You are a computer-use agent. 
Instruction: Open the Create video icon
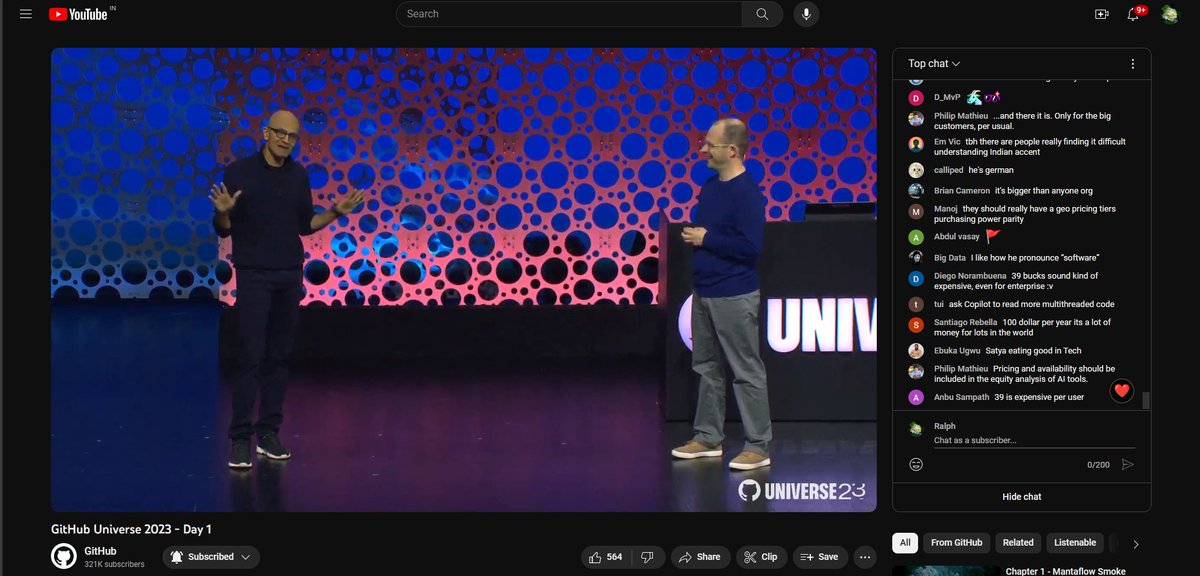click(1101, 14)
